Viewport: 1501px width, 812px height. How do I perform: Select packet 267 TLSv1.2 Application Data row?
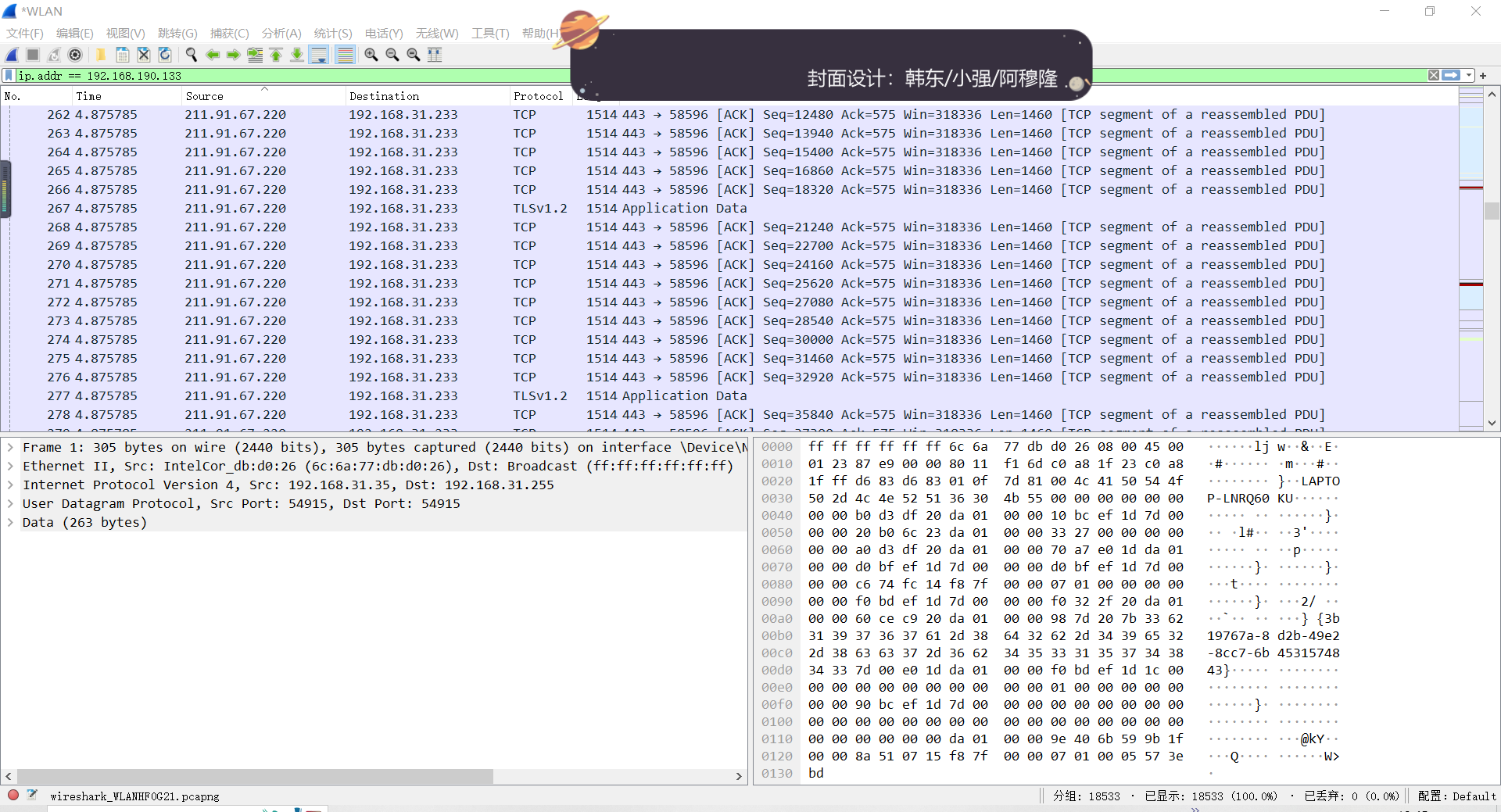coord(729,209)
